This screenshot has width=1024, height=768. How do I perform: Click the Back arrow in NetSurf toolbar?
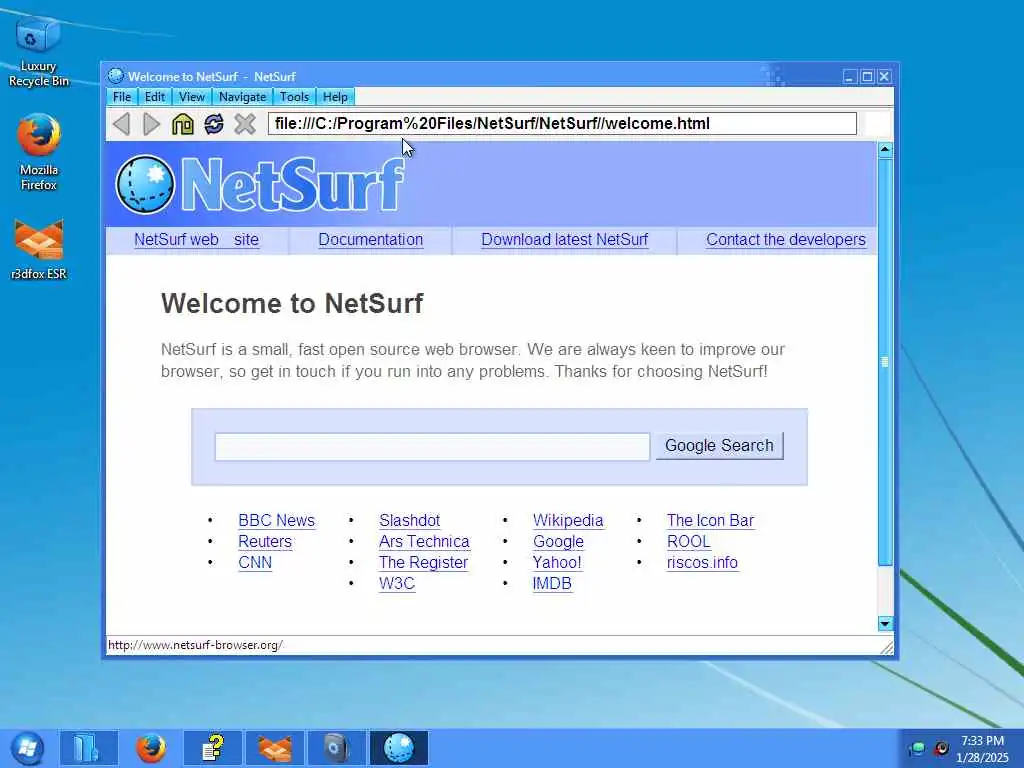pos(121,123)
